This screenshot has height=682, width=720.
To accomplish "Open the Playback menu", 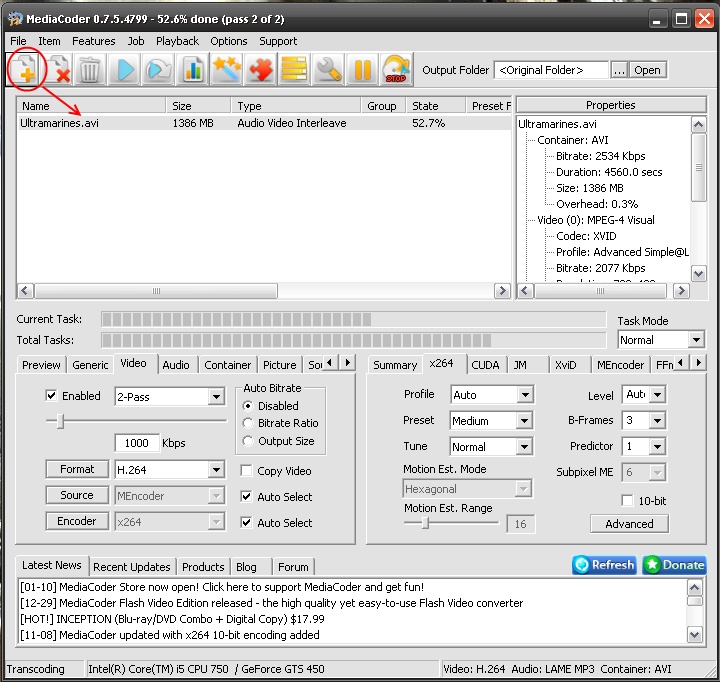I will click(177, 41).
